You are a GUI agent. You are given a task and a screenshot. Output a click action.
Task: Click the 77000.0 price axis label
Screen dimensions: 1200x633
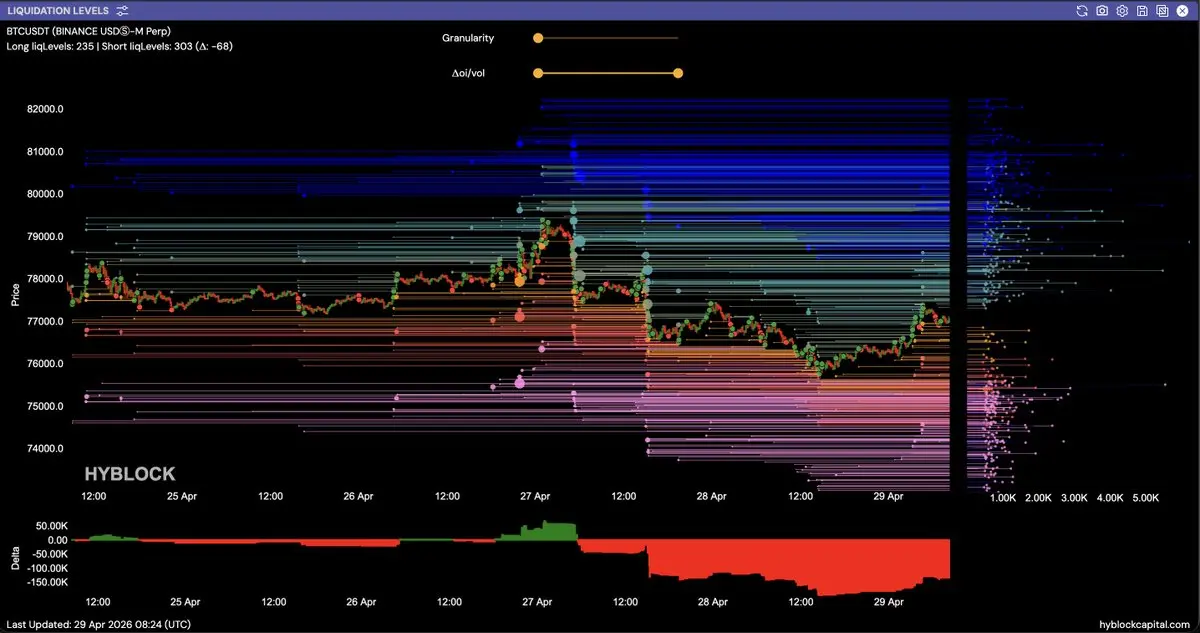pyautogui.click(x=45, y=322)
